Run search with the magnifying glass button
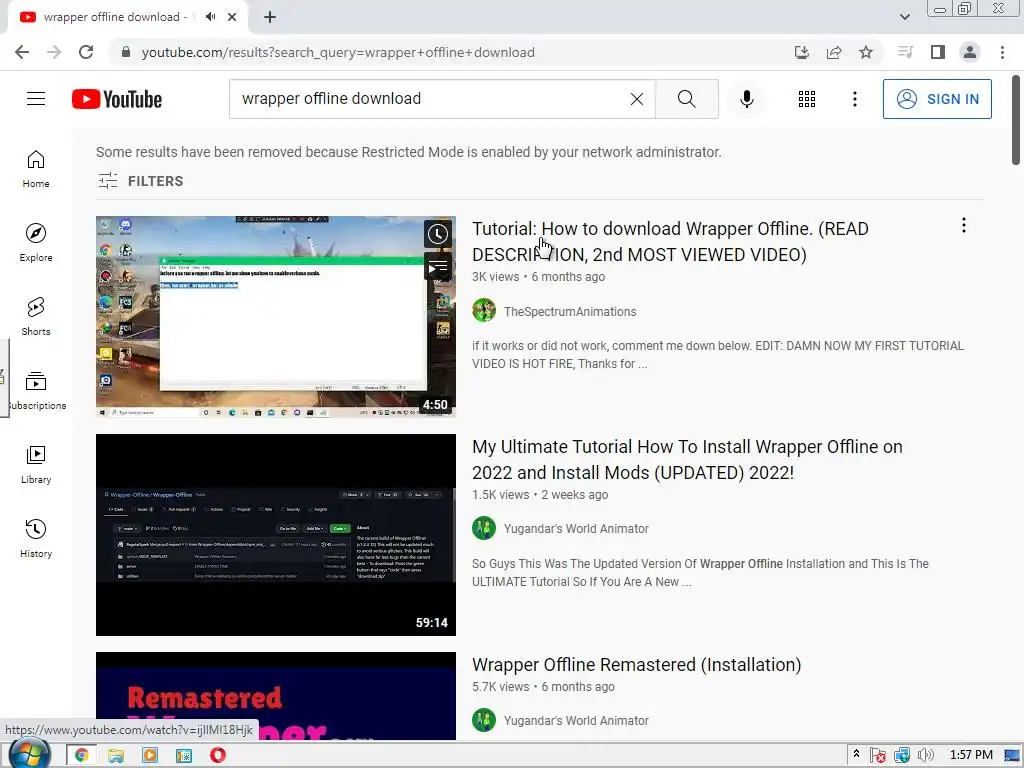Screen dimensions: 1024x768 point(686,99)
